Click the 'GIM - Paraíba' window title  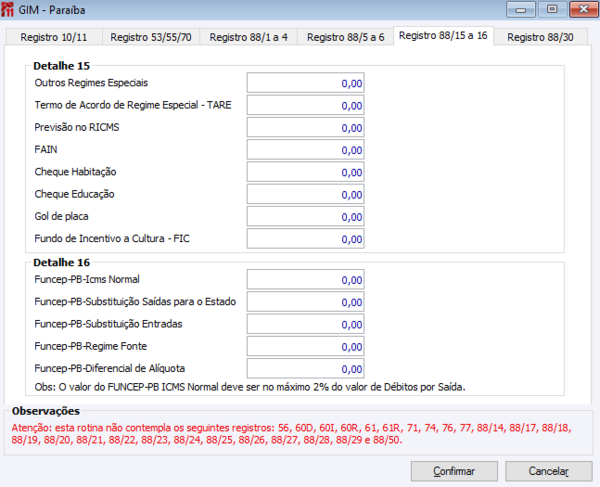coord(52,10)
